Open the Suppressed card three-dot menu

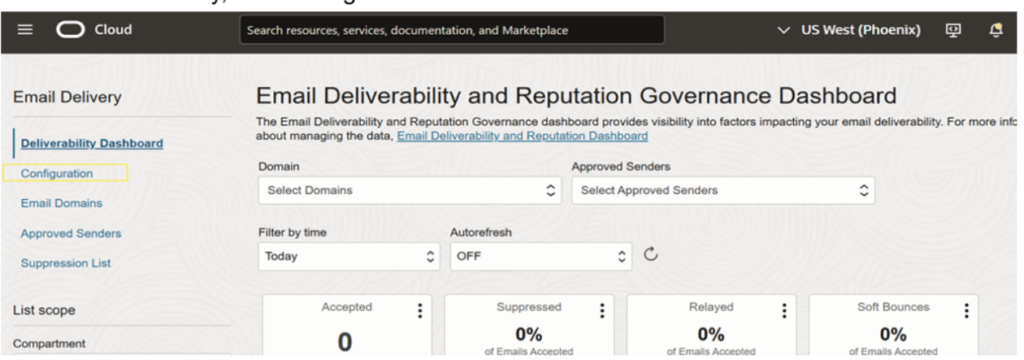pyautogui.click(x=602, y=310)
